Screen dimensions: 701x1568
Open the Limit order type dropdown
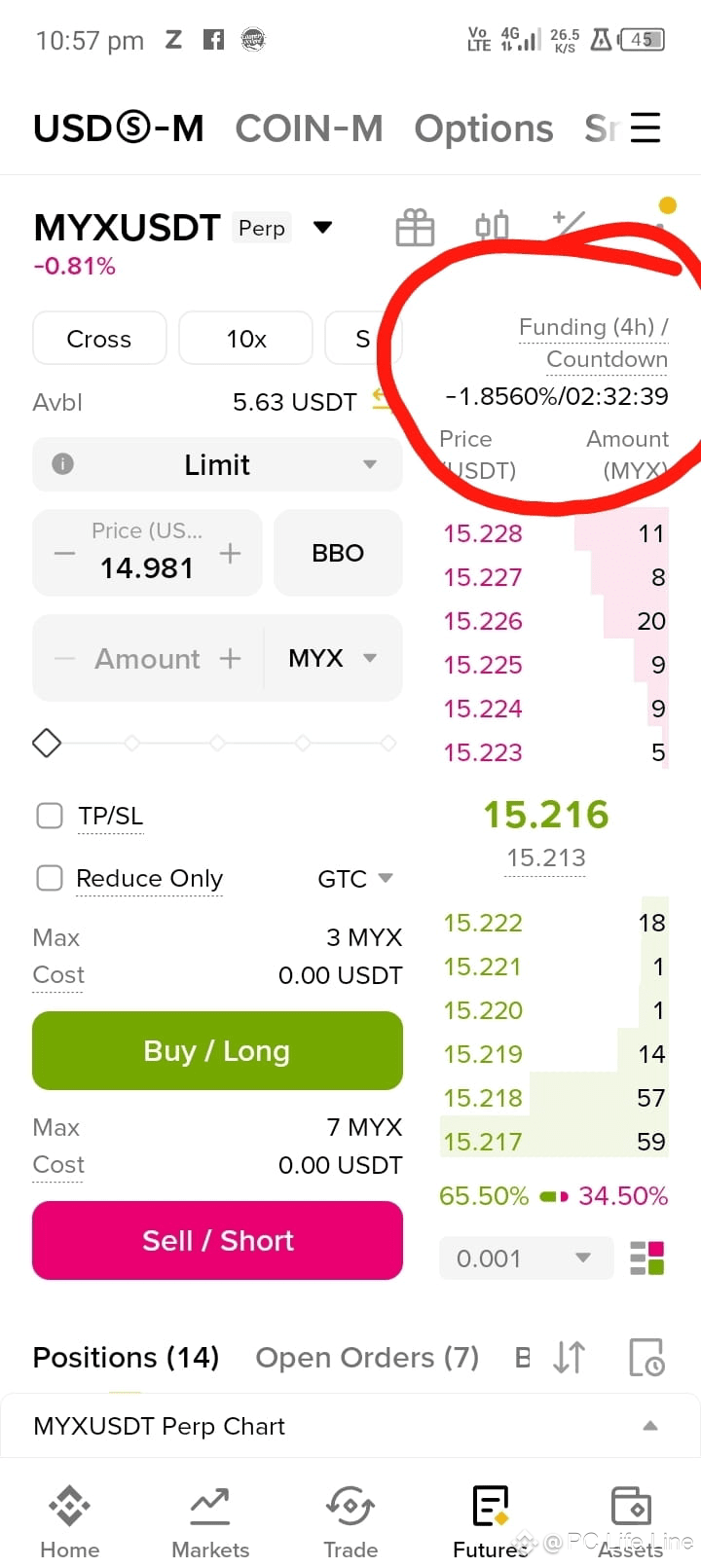[217, 464]
